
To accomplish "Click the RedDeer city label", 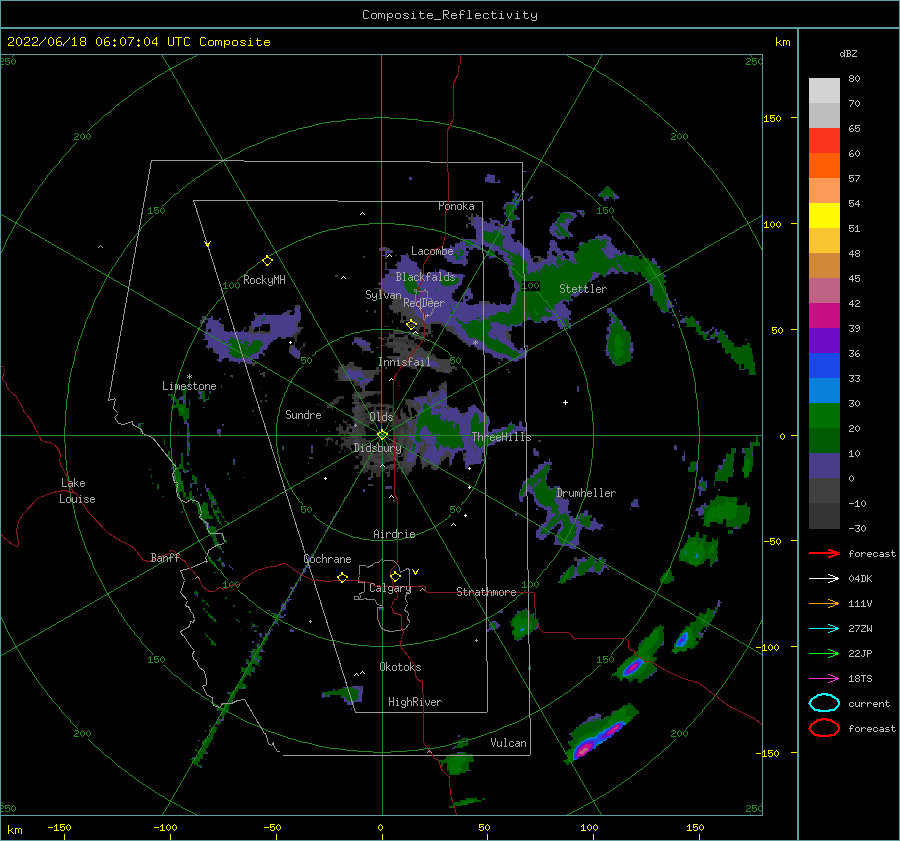I will [x=424, y=303].
